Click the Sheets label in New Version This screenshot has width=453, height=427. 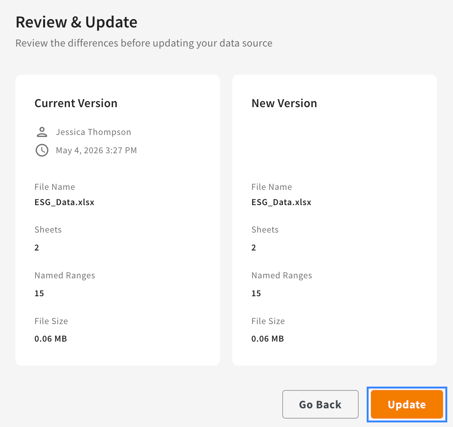coord(265,230)
